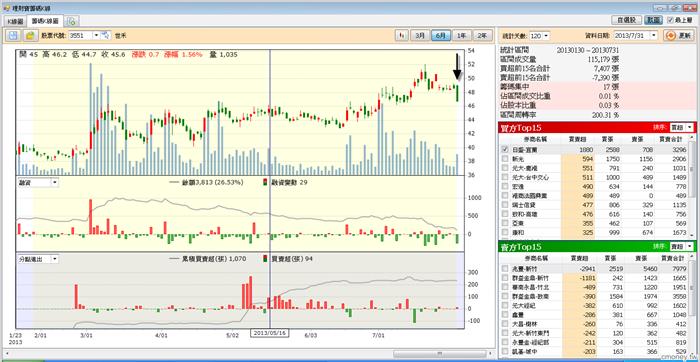Click the 統計區間 20130130 ~ 20130731 value
The height and width of the screenshot is (362, 700).
588,50
